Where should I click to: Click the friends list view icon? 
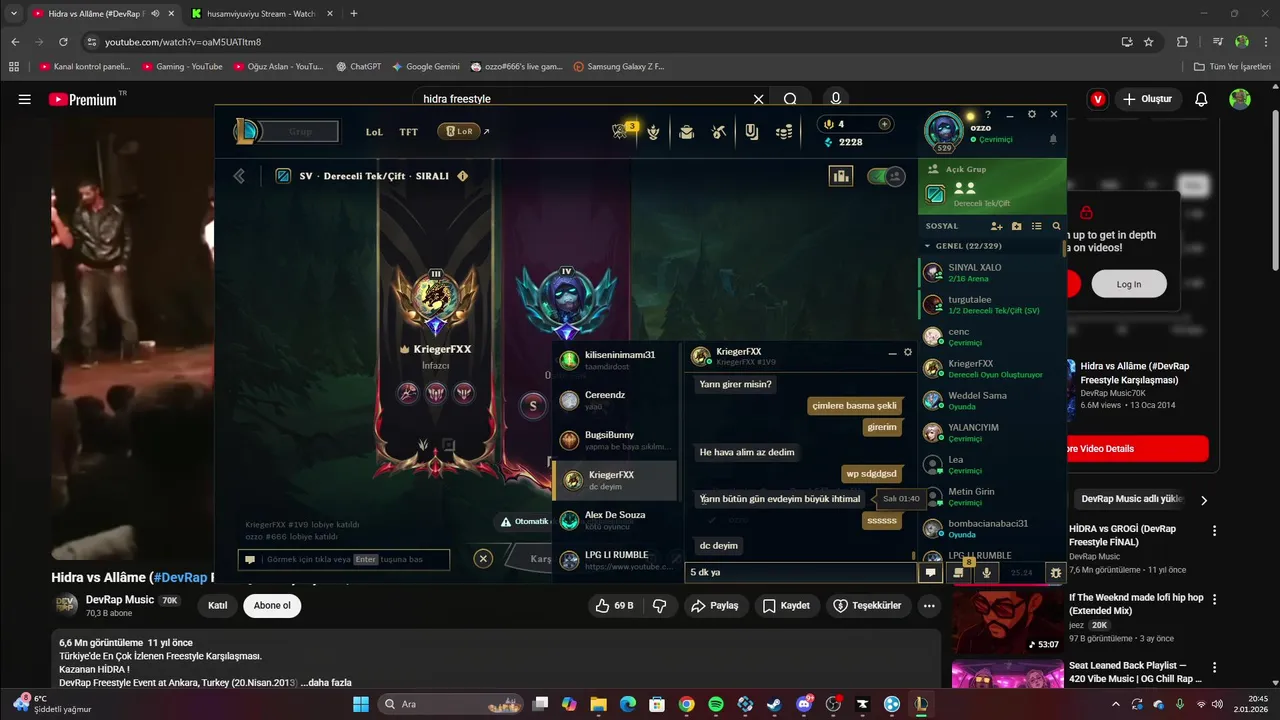click(x=1036, y=226)
